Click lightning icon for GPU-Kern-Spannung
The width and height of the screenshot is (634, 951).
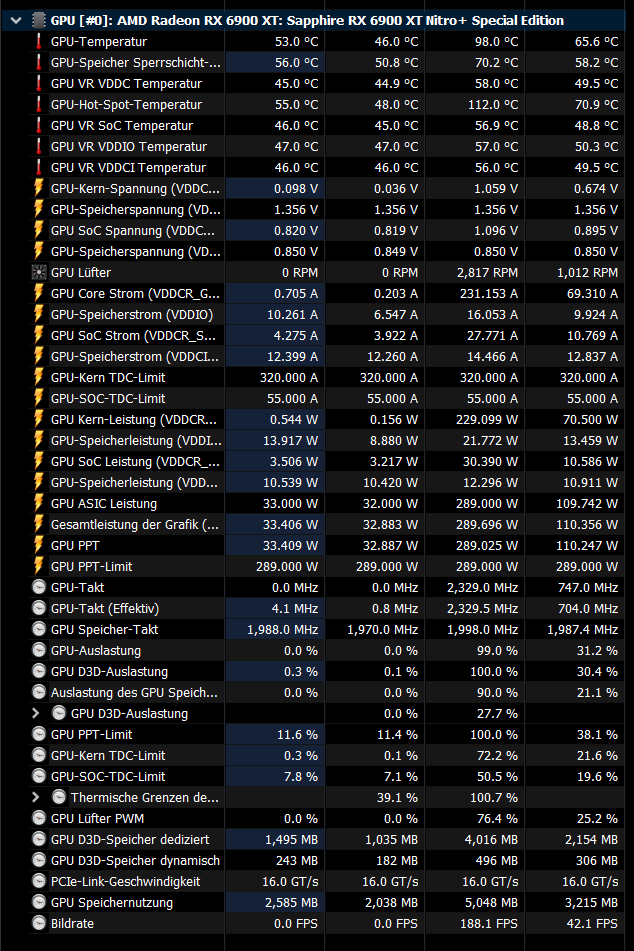[x=39, y=189]
